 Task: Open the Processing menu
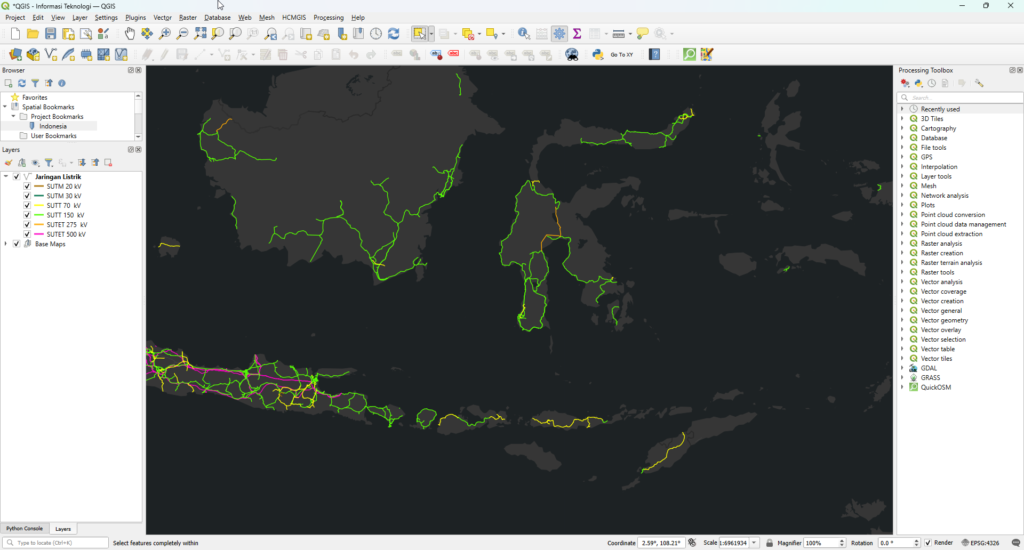(x=328, y=18)
